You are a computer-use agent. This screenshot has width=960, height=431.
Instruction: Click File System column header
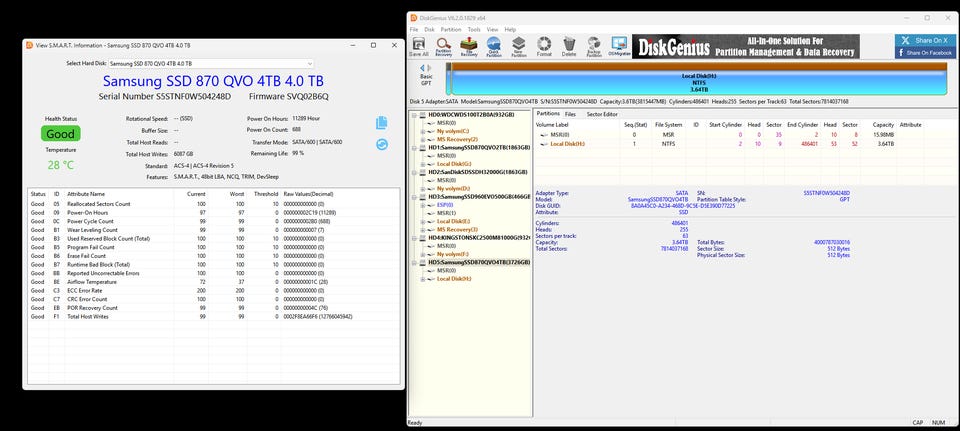coord(669,125)
